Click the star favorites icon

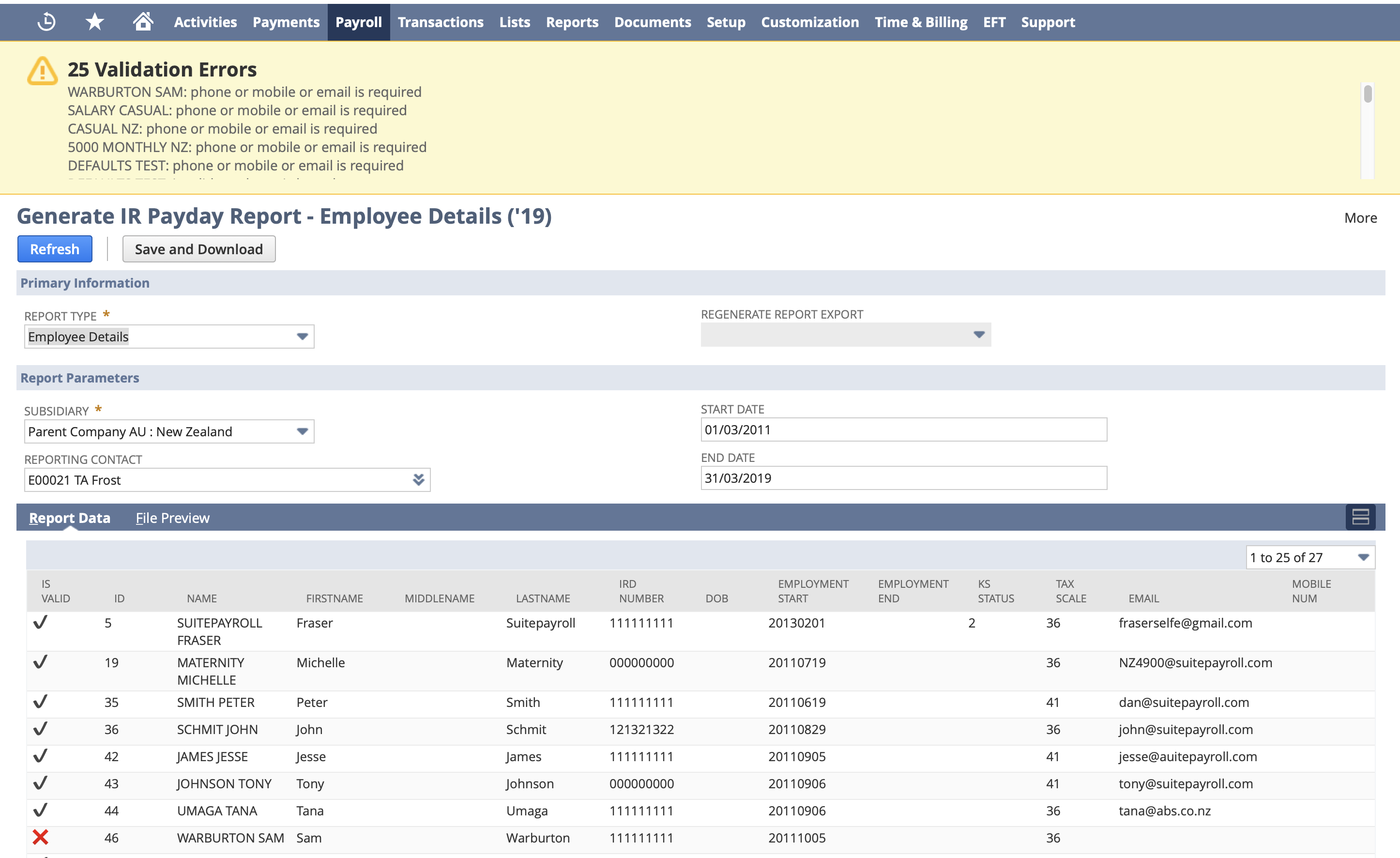94,22
